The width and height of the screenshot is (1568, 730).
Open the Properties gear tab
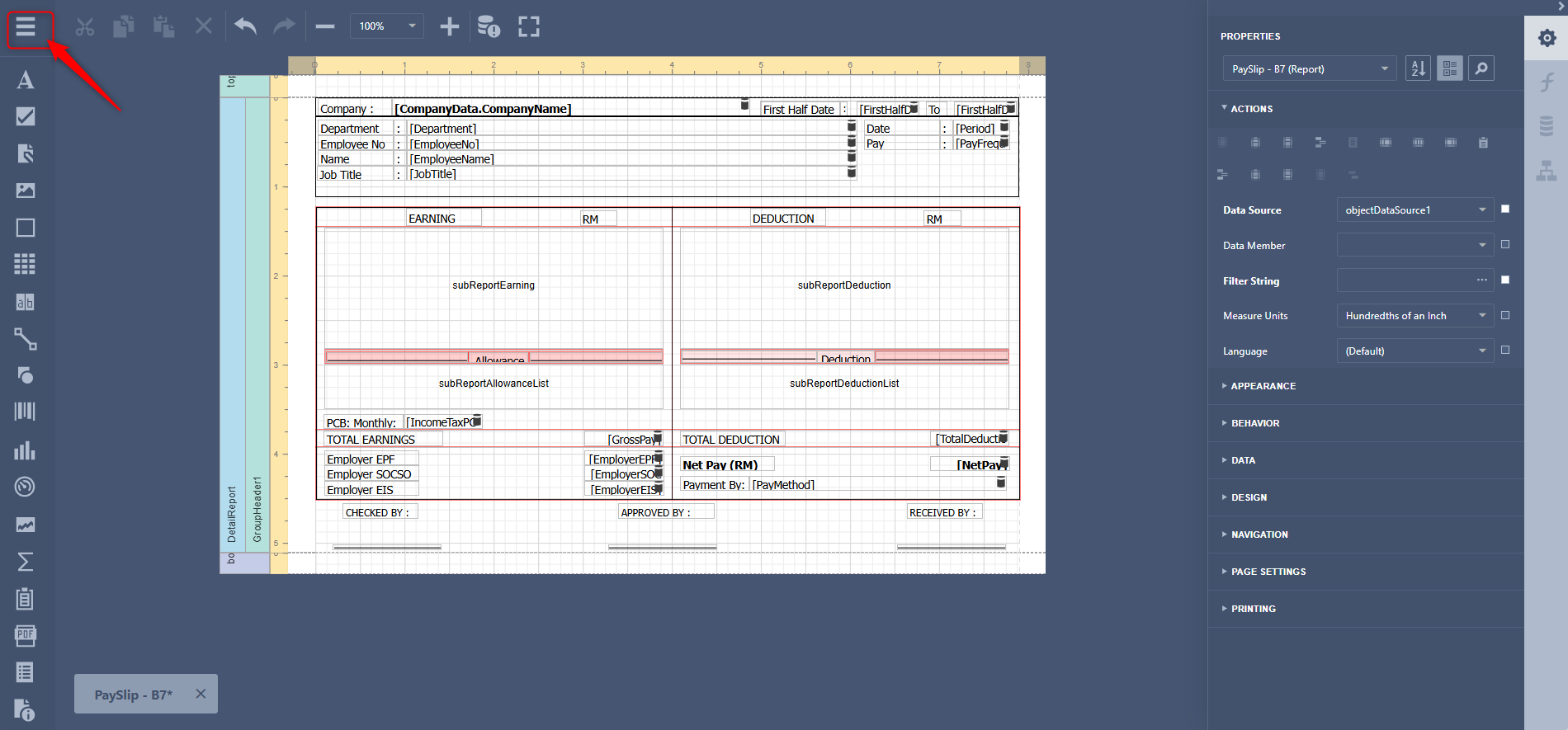pyautogui.click(x=1547, y=38)
